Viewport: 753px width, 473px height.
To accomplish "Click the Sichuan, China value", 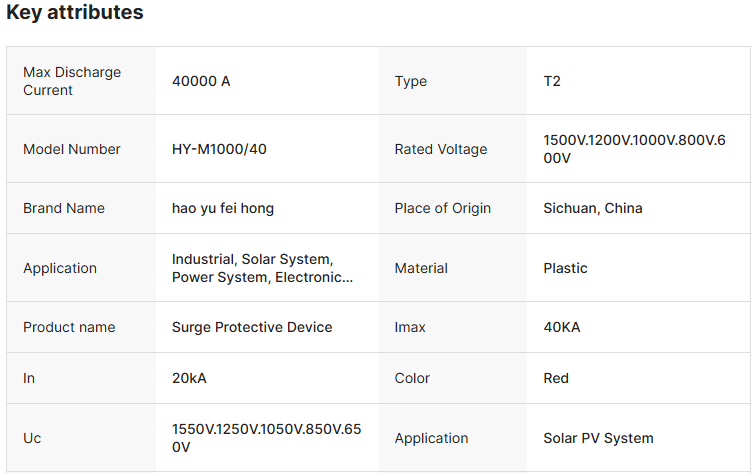I will (593, 208).
